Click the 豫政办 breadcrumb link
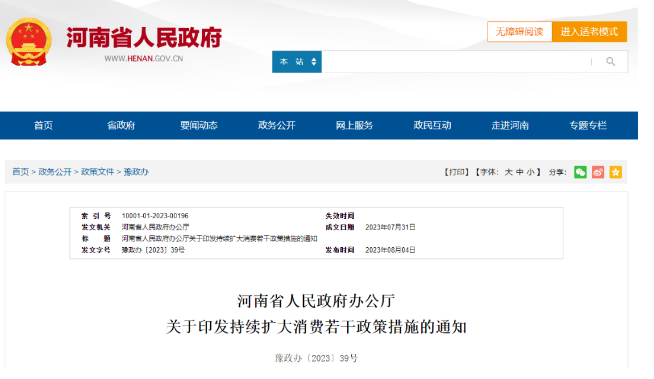Screen dimensions: 654x379 point(136,172)
